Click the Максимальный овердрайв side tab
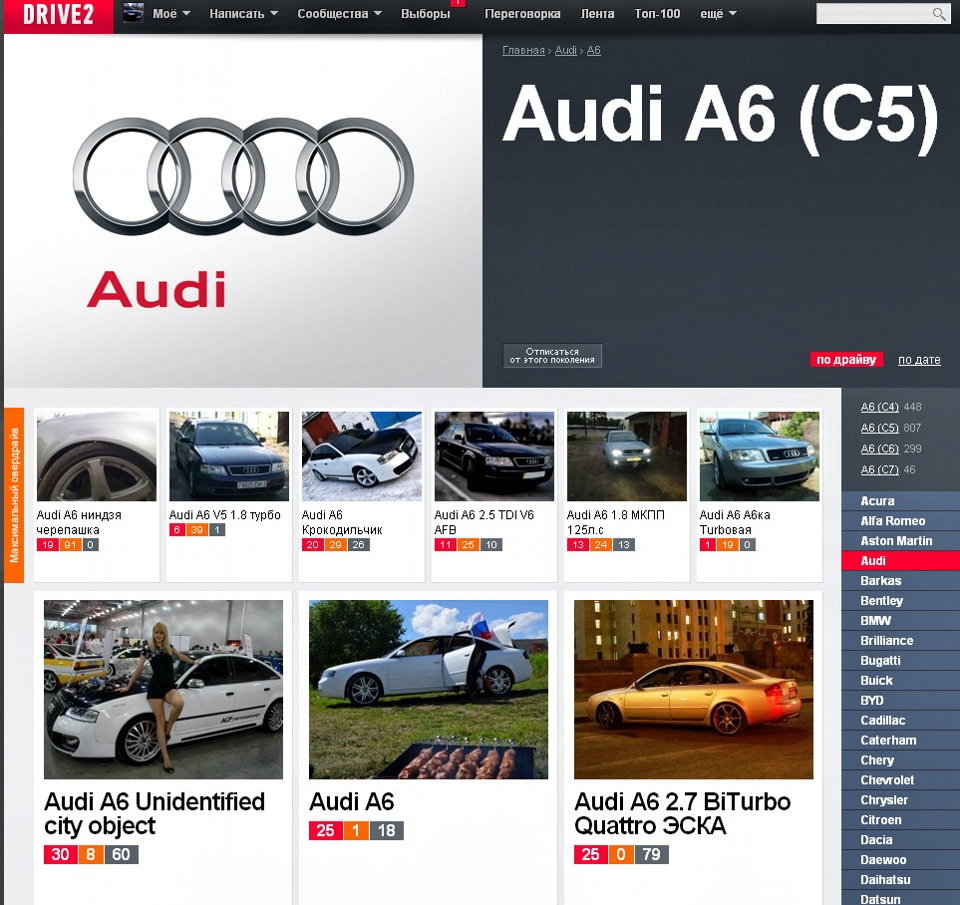 13,495
